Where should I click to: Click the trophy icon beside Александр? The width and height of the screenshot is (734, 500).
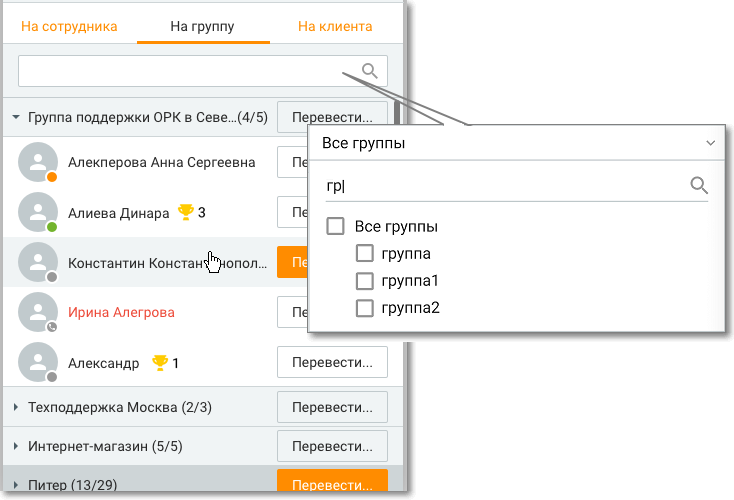point(160,363)
